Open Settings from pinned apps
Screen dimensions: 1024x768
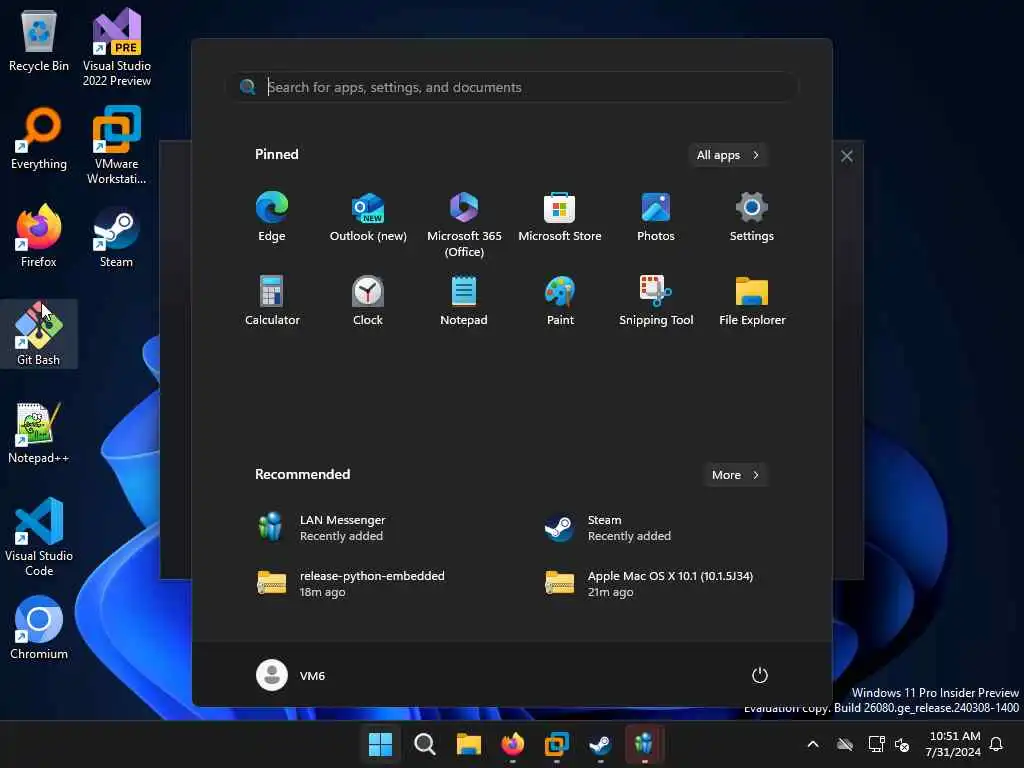coord(752,217)
